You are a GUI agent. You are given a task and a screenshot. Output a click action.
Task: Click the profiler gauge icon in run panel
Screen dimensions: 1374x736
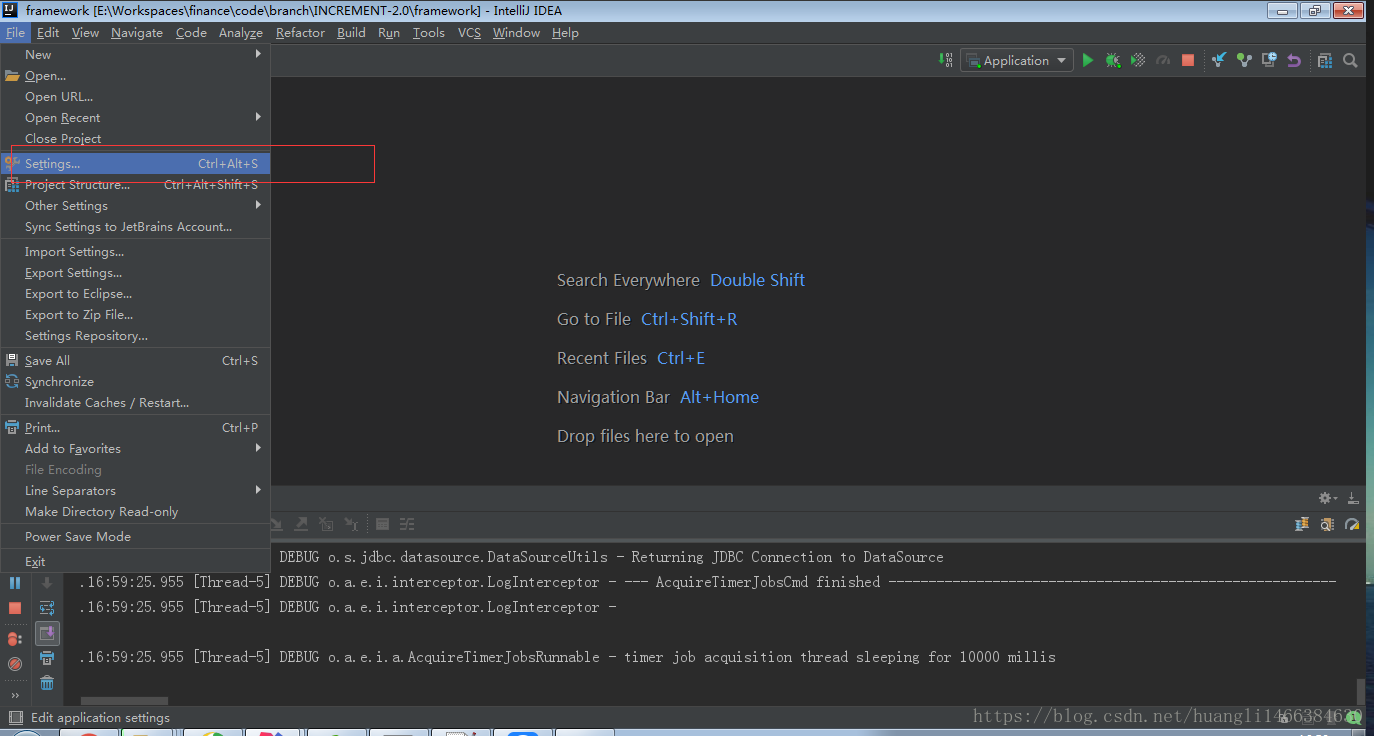pyautogui.click(x=1352, y=524)
